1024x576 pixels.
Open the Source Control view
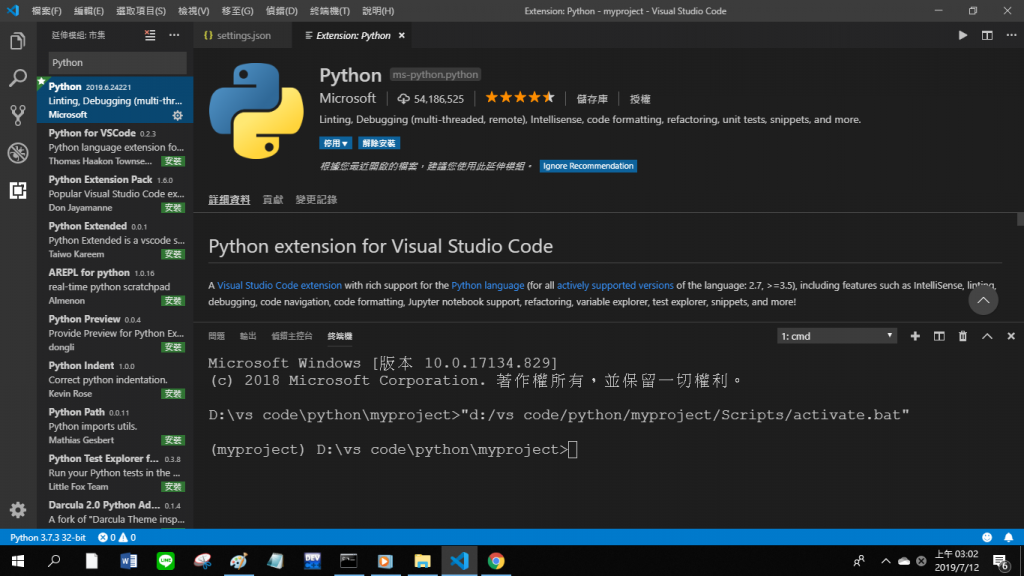click(x=18, y=116)
